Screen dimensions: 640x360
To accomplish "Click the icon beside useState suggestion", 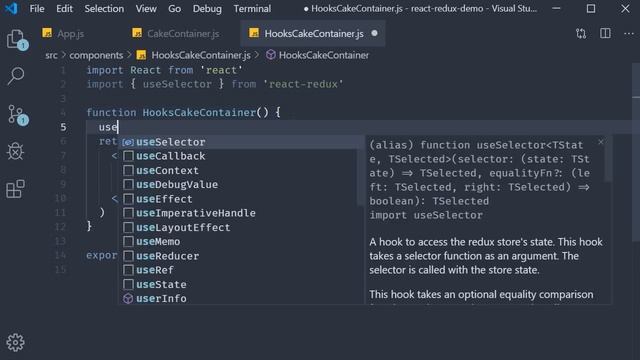I will click(x=128, y=284).
